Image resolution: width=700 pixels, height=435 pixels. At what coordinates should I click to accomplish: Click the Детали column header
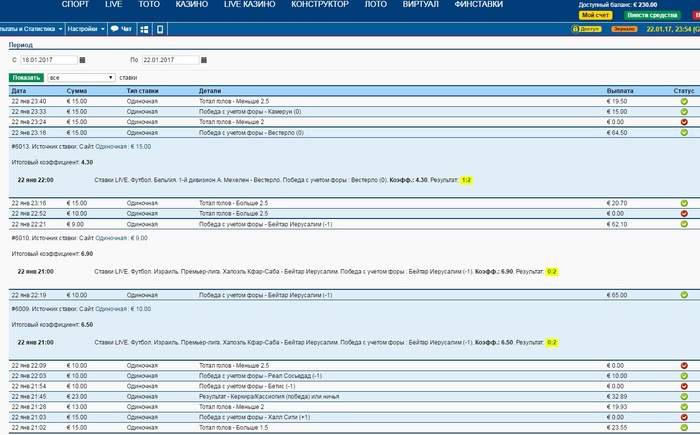210,91
